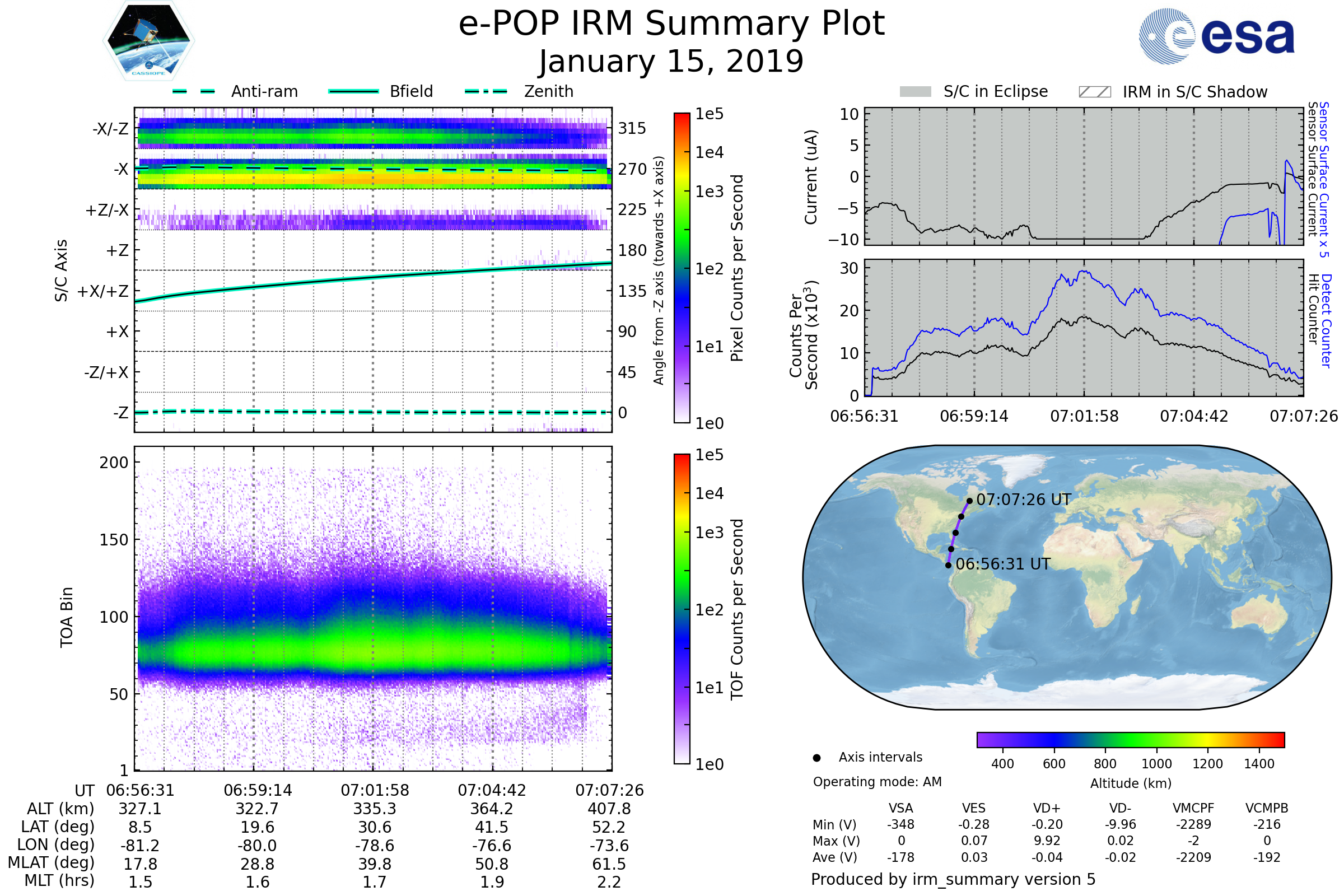1344x896 pixels.
Task: Click the Bfield solid line legend marker
Action: 353,91
